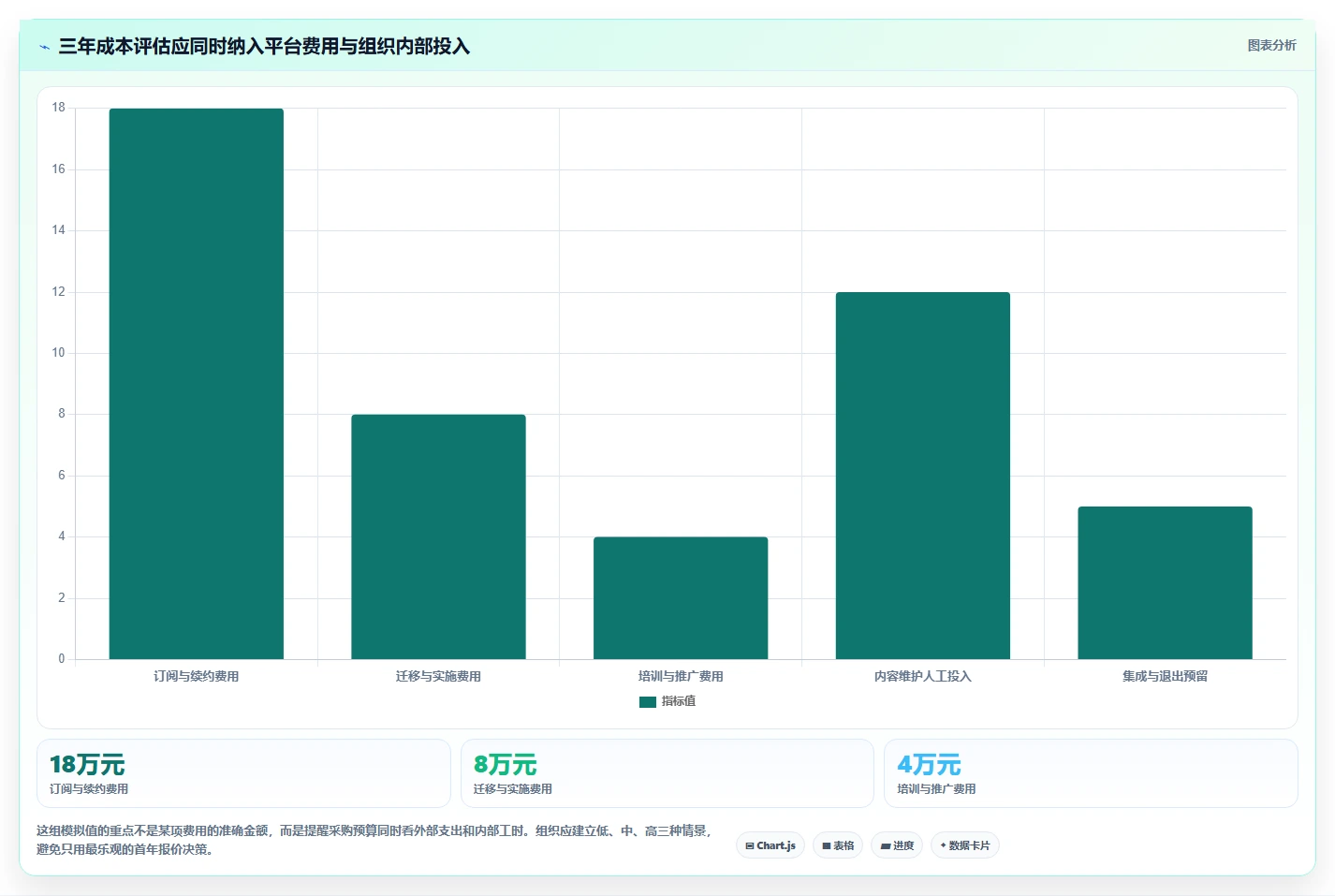This screenshot has height=896, width=1335.
Task: Click the 培训与推广费用 x-axis label
Action: pyautogui.click(x=681, y=676)
